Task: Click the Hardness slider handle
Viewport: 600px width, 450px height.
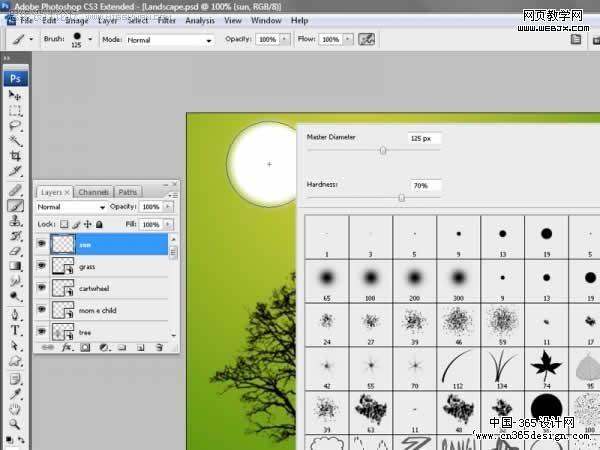Action: pos(401,198)
